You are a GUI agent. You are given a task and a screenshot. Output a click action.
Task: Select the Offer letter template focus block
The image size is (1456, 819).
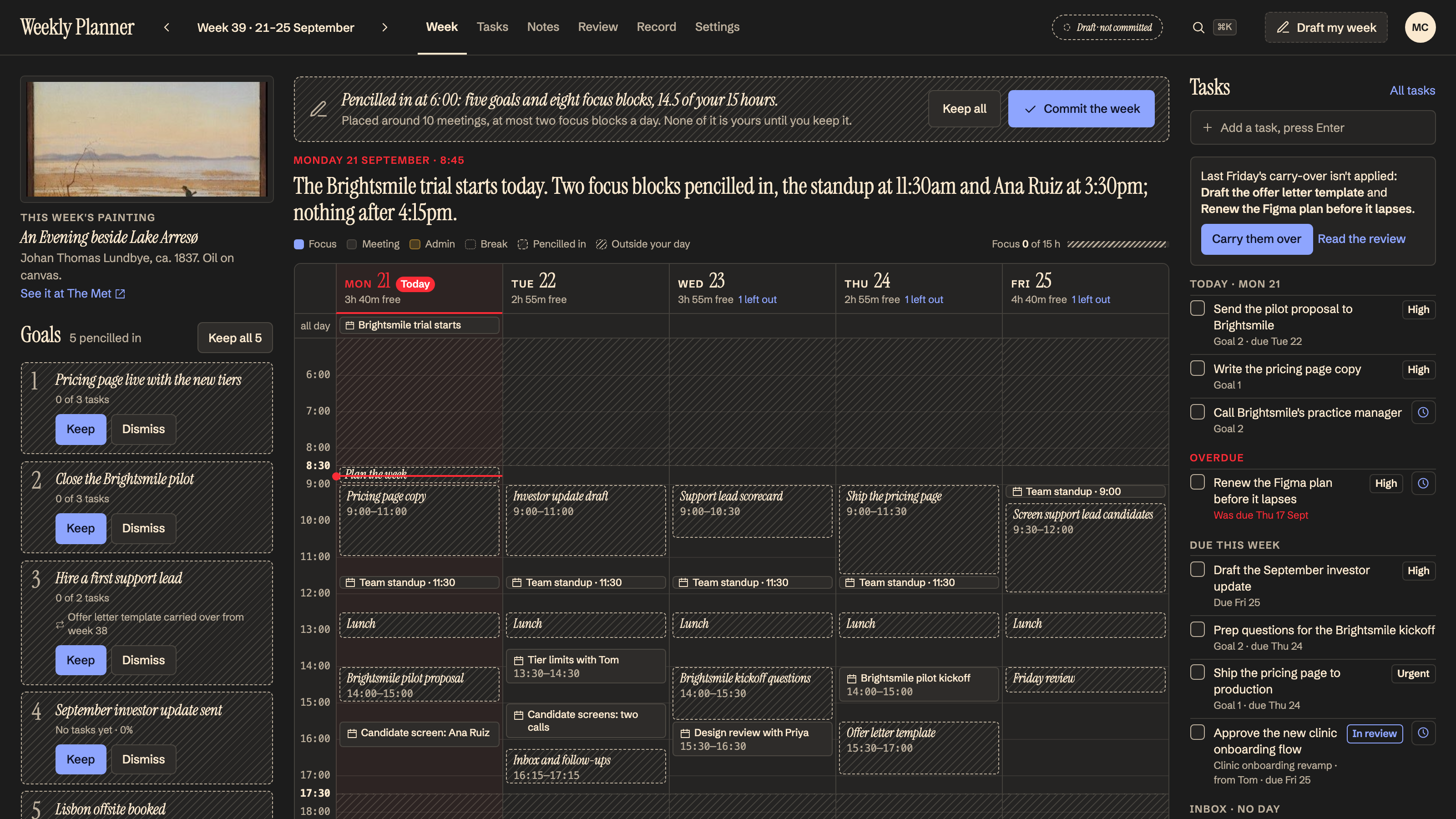click(x=919, y=748)
